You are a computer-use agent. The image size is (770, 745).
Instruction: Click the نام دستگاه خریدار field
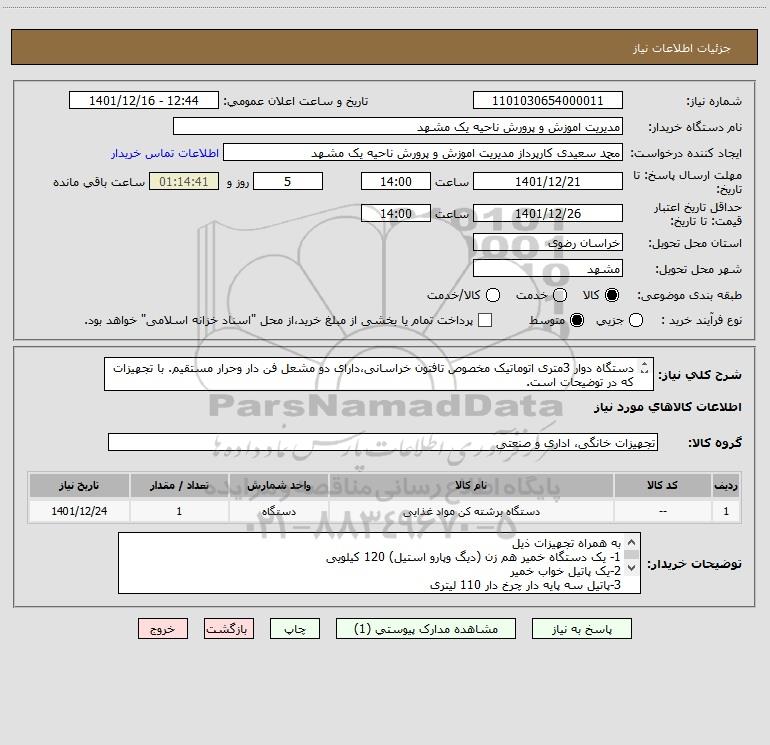pyautogui.click(x=398, y=126)
